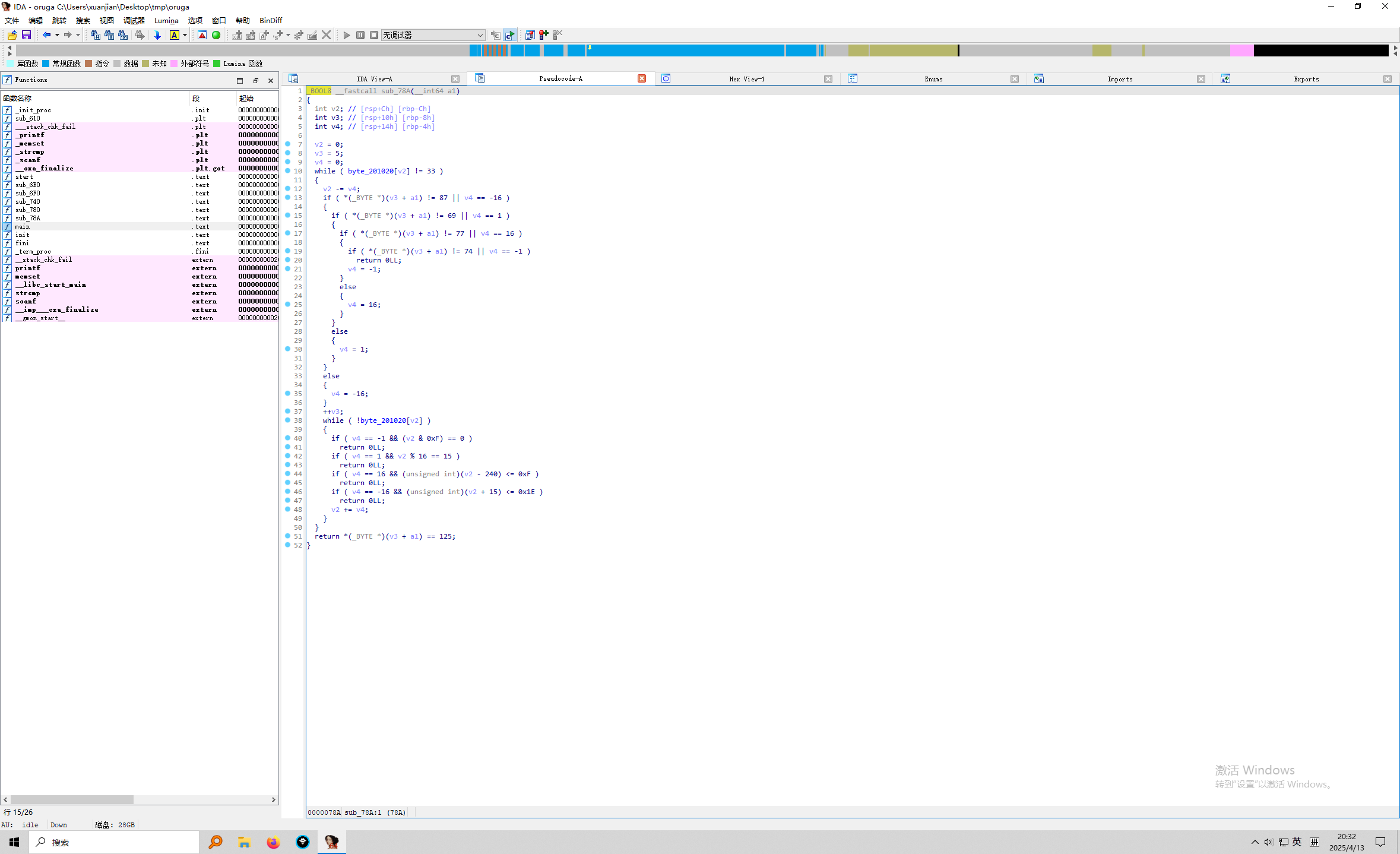Click the Save database floppy icon
Screen dimensions: 1400x854
click(26, 35)
